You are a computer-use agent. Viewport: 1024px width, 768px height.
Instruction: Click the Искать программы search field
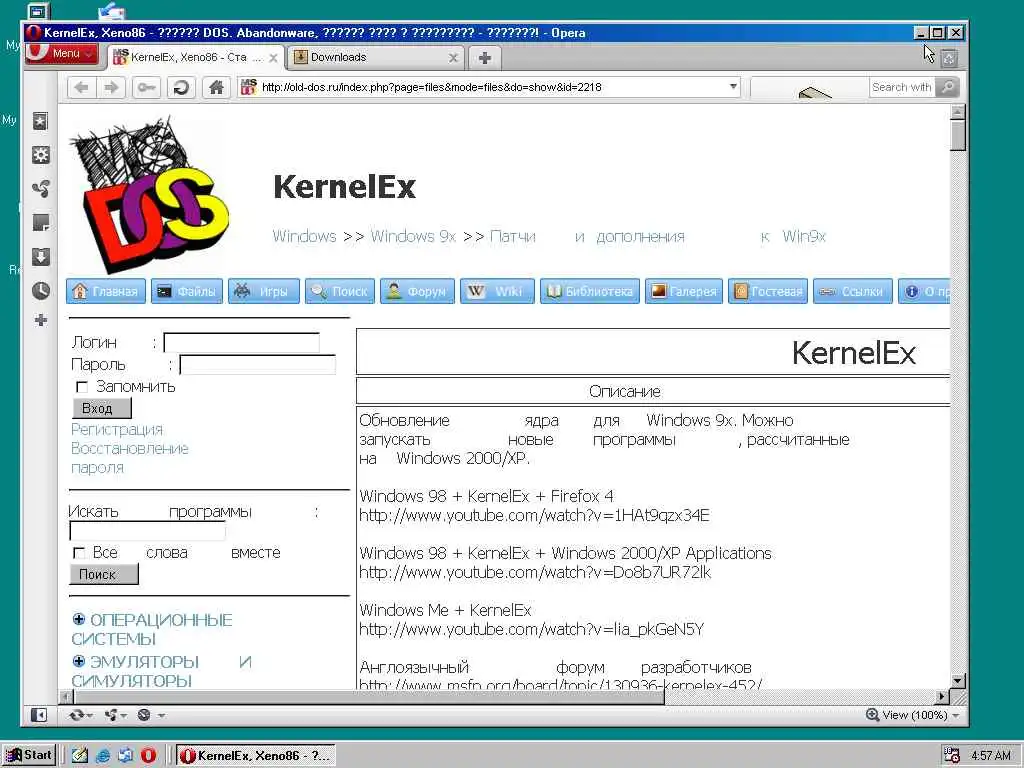point(148,532)
